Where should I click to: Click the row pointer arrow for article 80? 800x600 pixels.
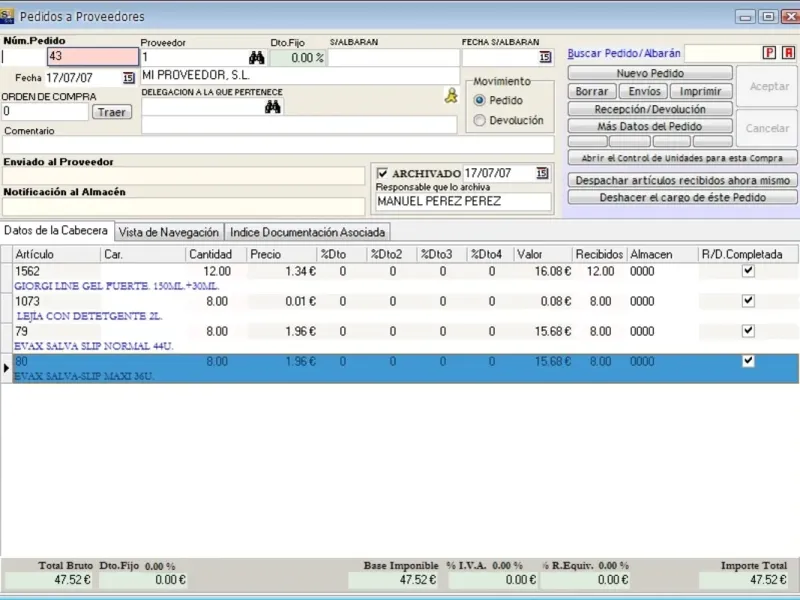tap(6, 368)
